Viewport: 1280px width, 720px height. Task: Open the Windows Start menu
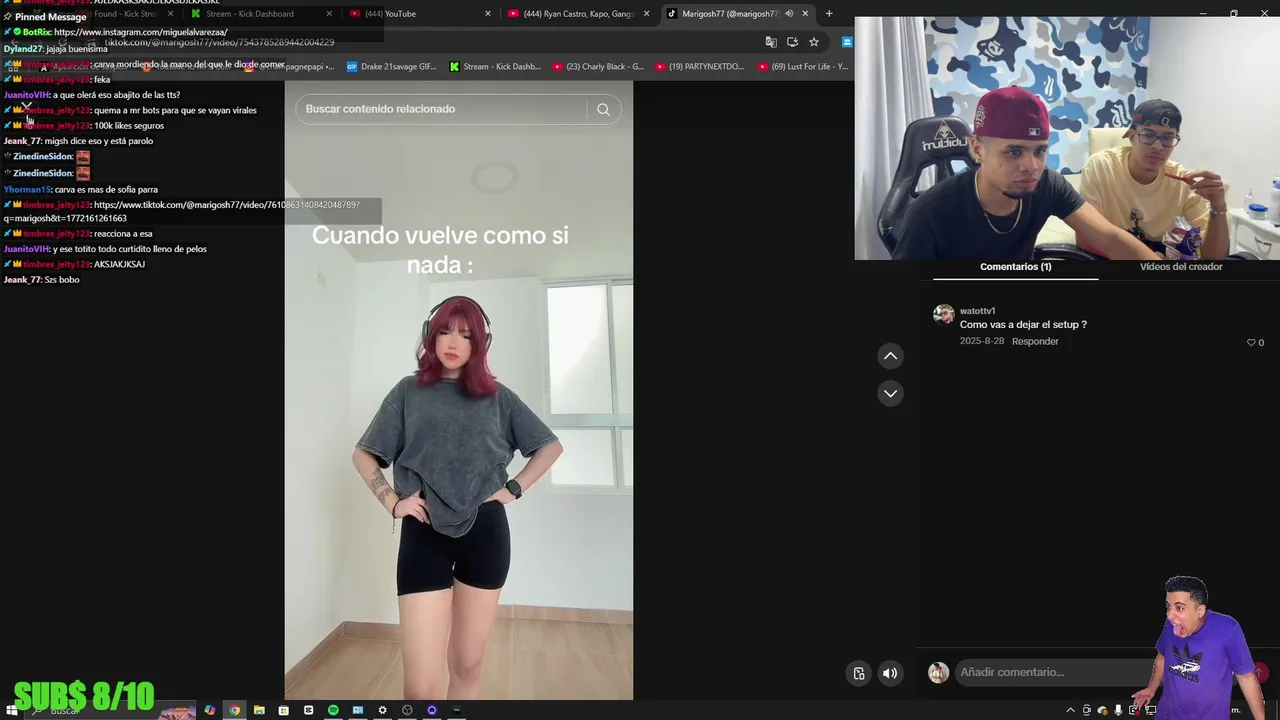12,710
